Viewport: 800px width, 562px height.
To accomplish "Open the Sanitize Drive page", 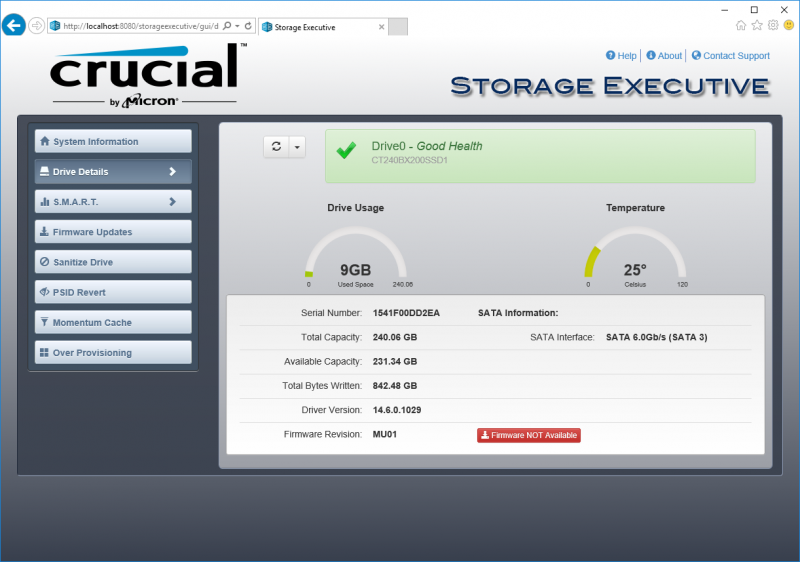I will (113, 262).
